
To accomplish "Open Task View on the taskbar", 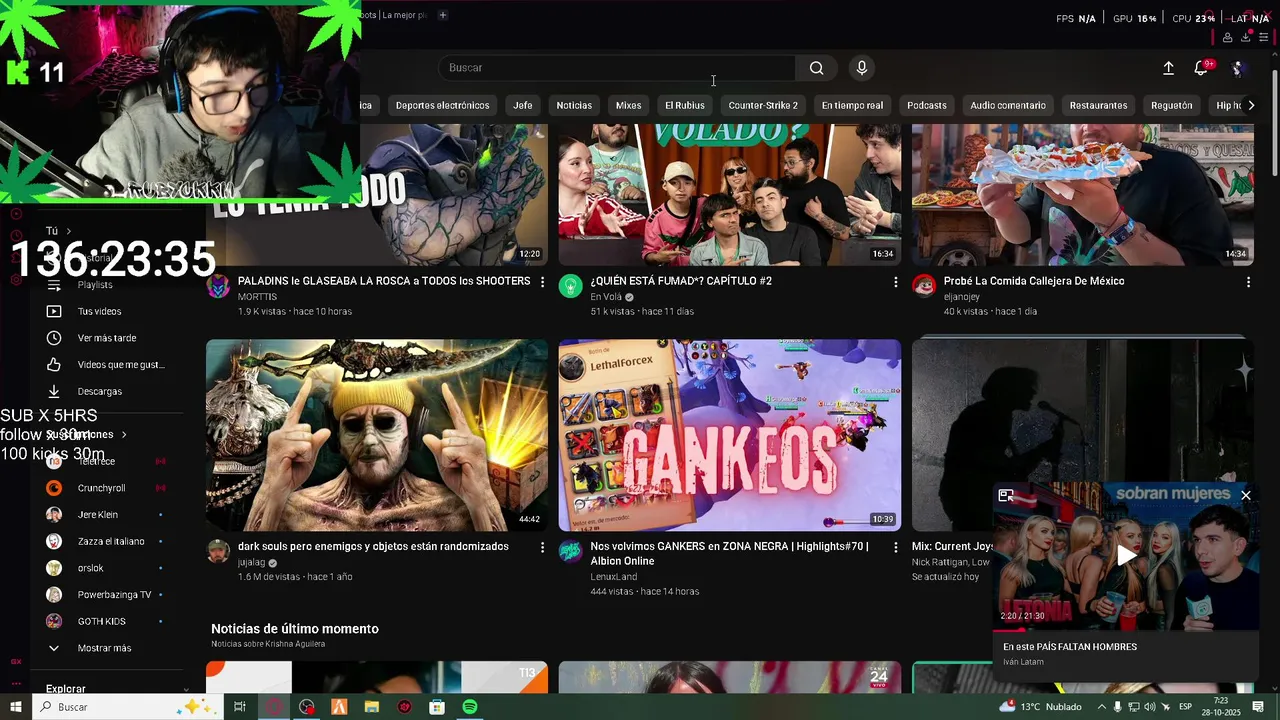I will (240, 707).
